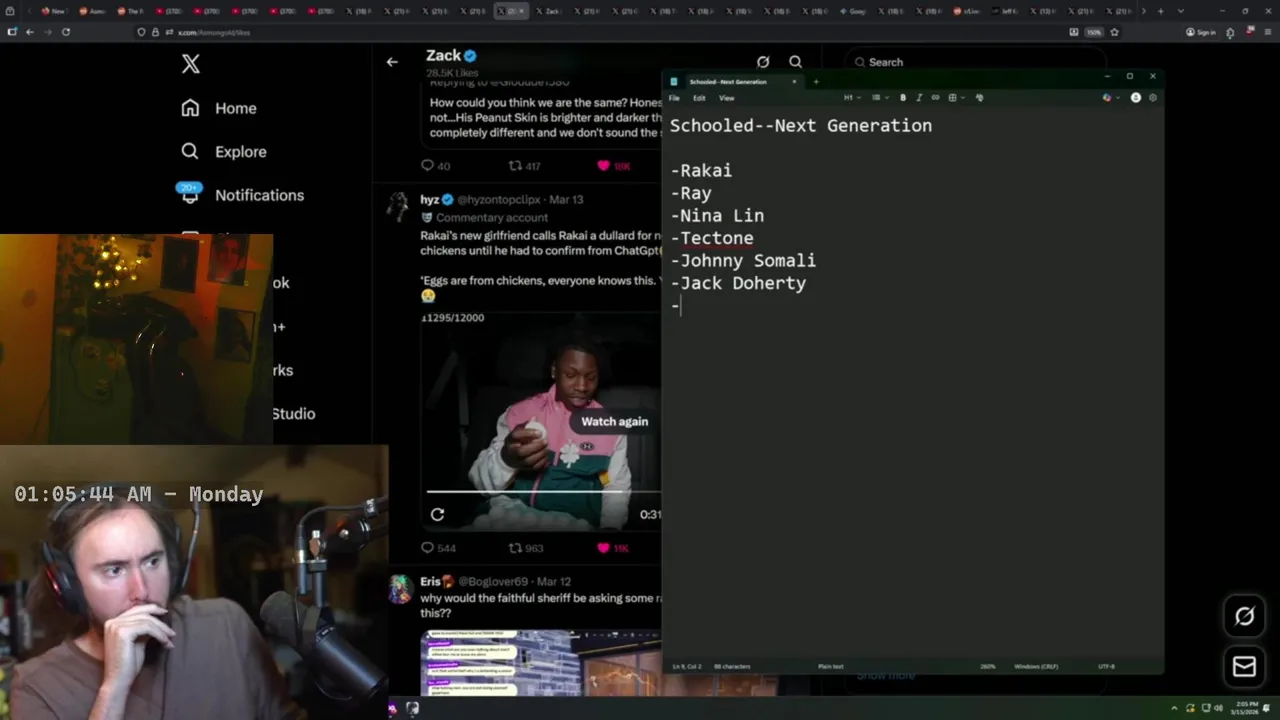Click the X logo in the sidebar

pyautogui.click(x=191, y=64)
